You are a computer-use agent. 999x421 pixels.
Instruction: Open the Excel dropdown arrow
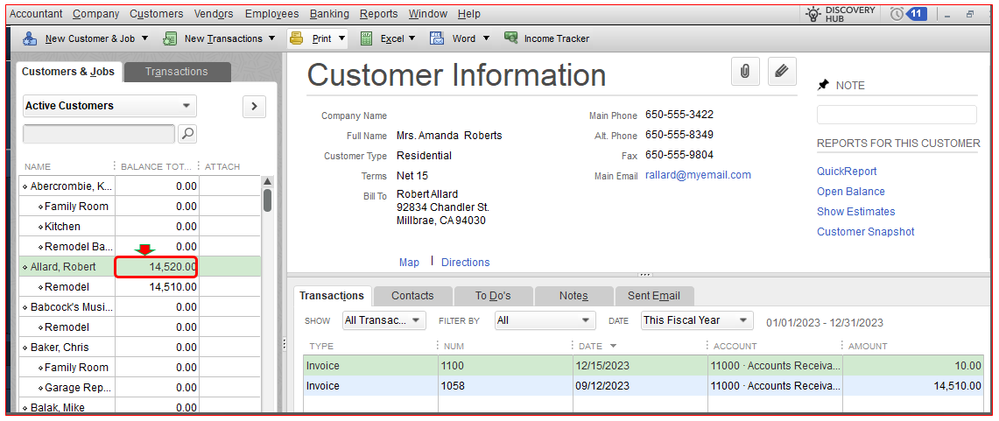(x=412, y=39)
